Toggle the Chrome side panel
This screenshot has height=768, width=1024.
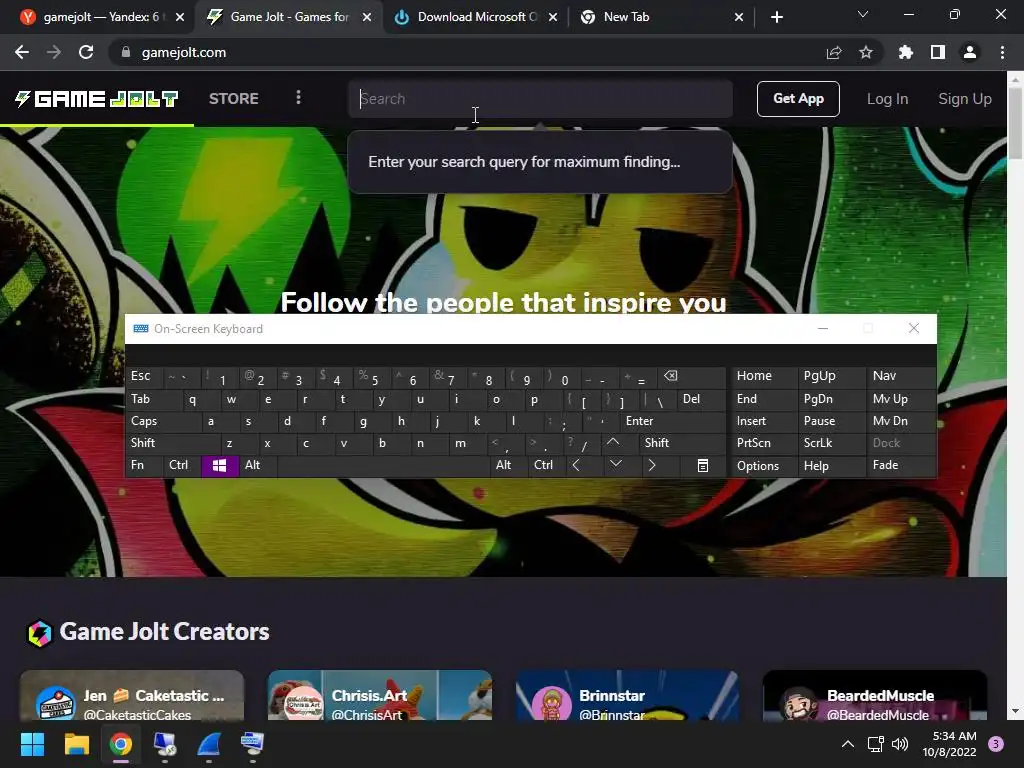[x=938, y=52]
